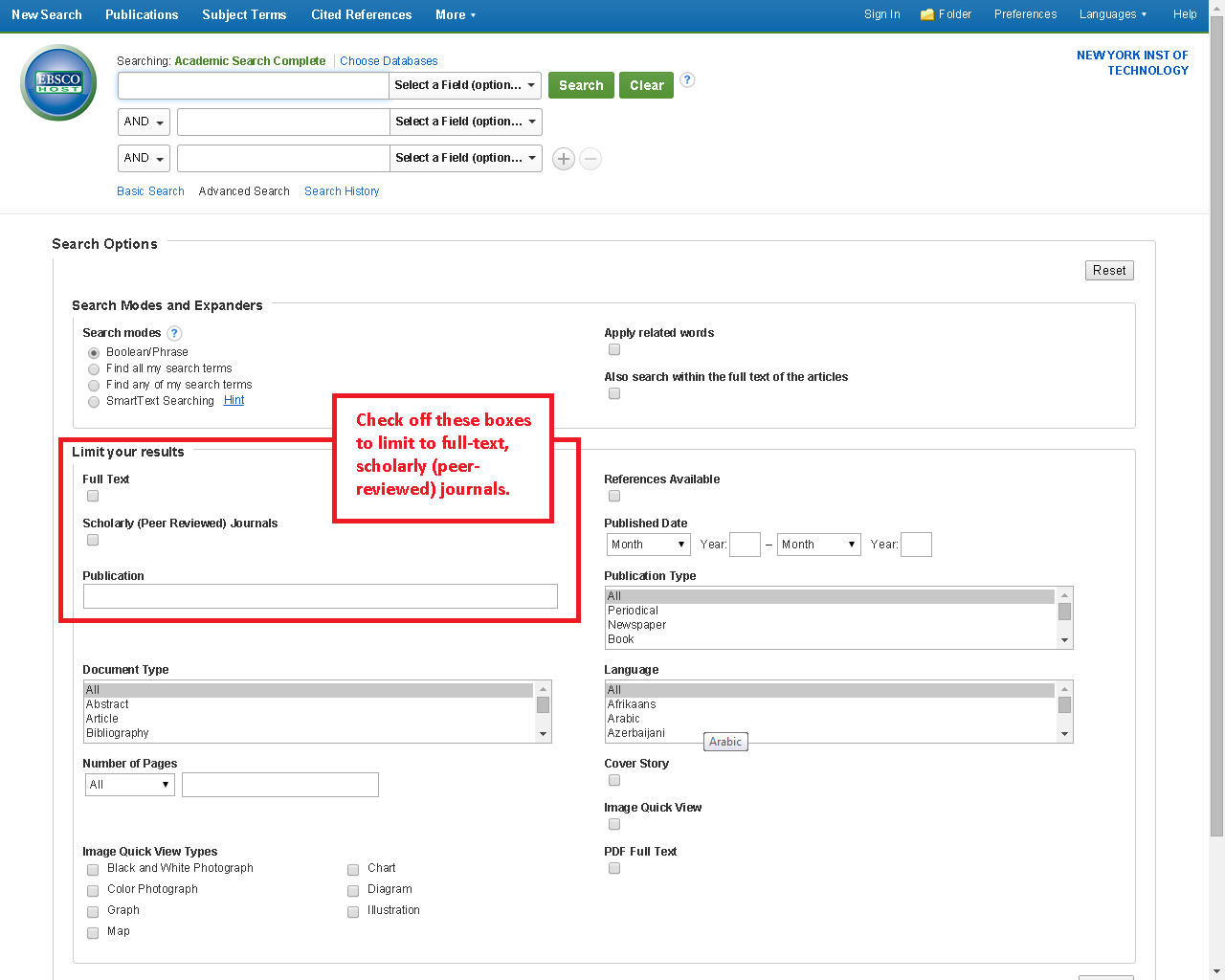Enable Also search within full text checkbox

point(614,393)
